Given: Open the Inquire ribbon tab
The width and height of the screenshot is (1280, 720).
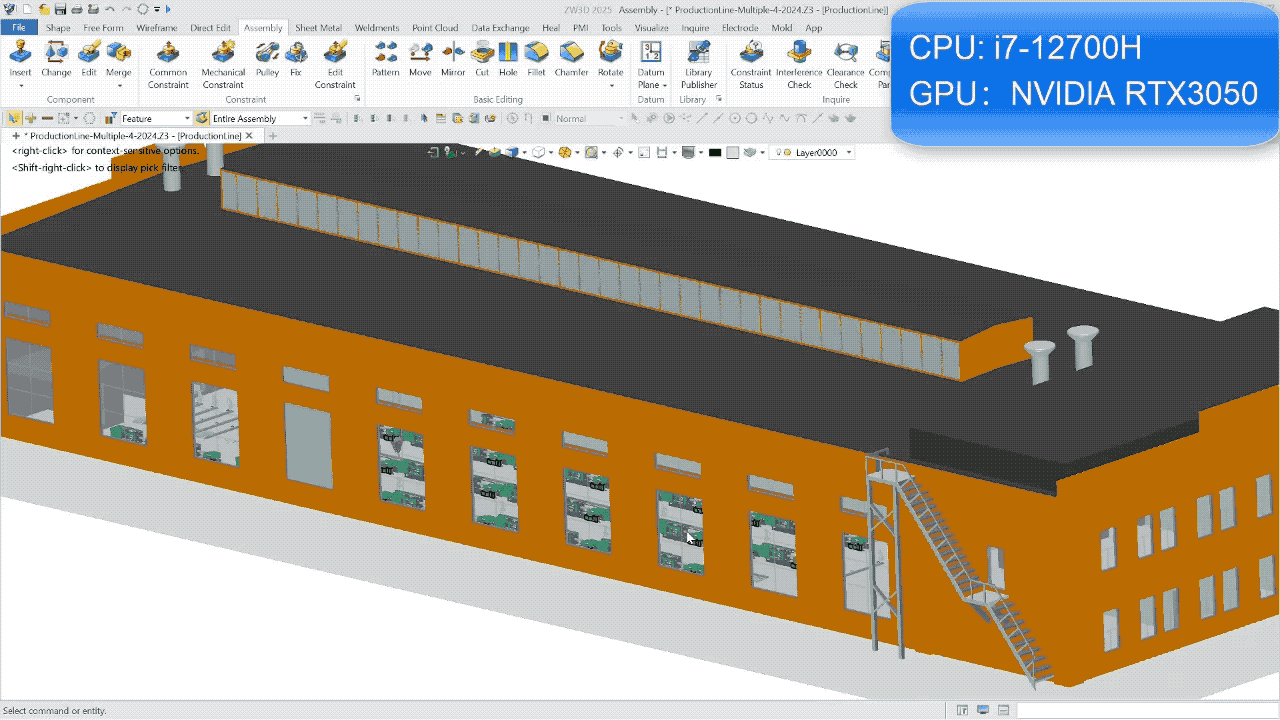Looking at the screenshot, I should tap(695, 28).
